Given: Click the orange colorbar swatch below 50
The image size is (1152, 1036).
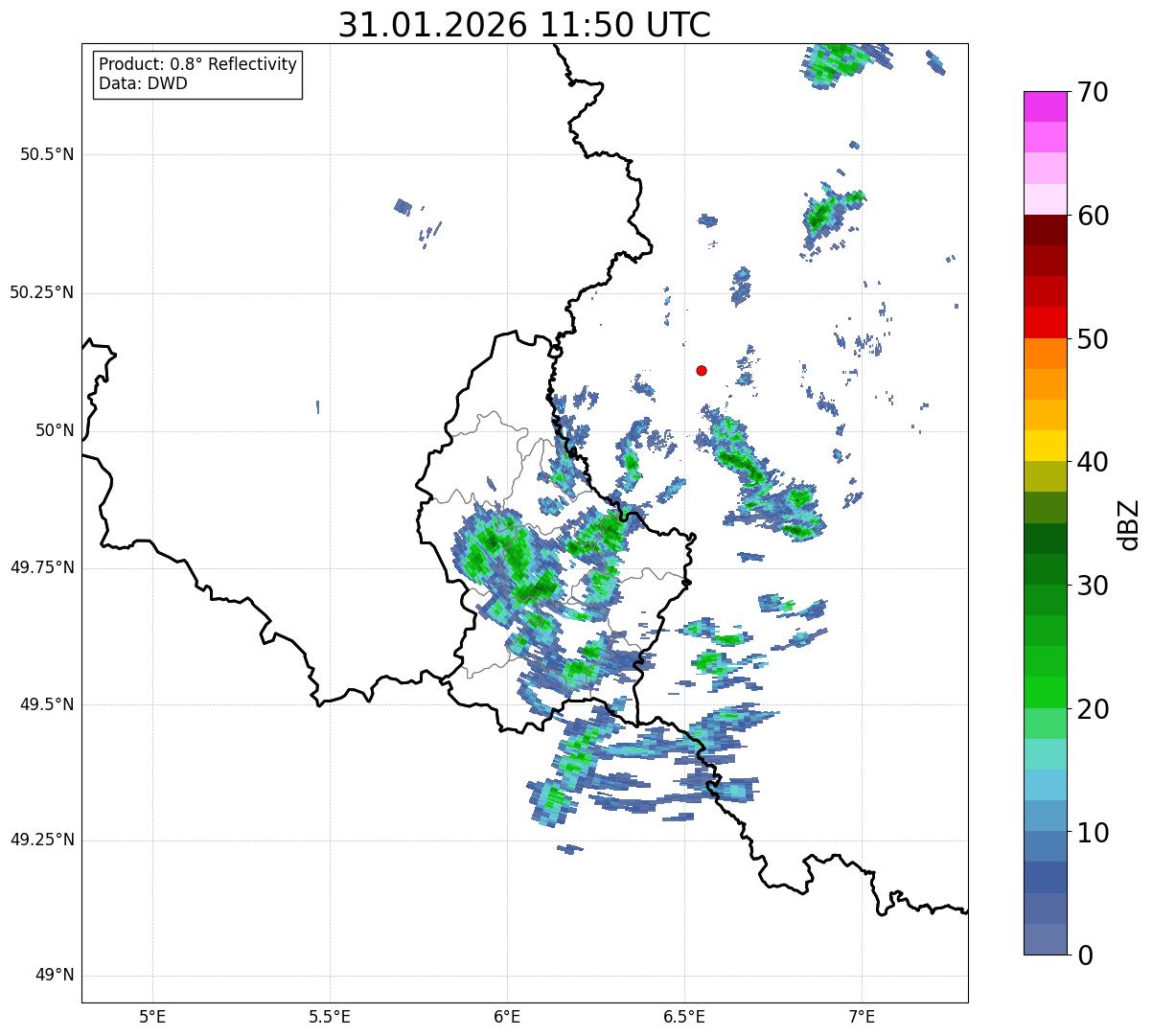Looking at the screenshot, I should pos(1046,353).
